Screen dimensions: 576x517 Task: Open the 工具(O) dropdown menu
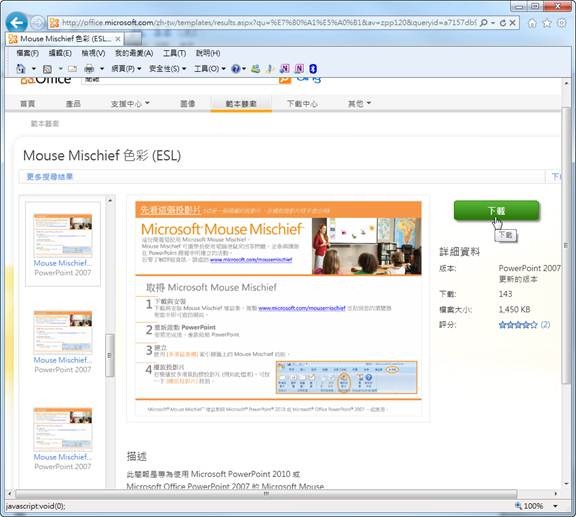point(209,69)
